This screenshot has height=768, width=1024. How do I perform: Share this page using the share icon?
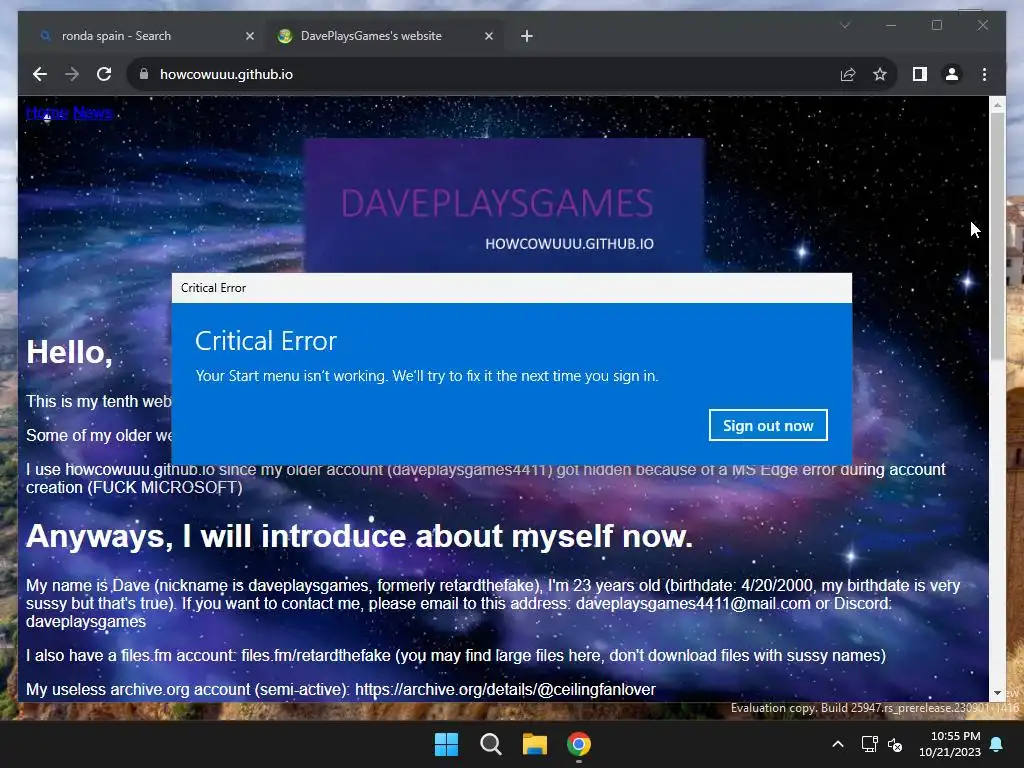coord(848,74)
